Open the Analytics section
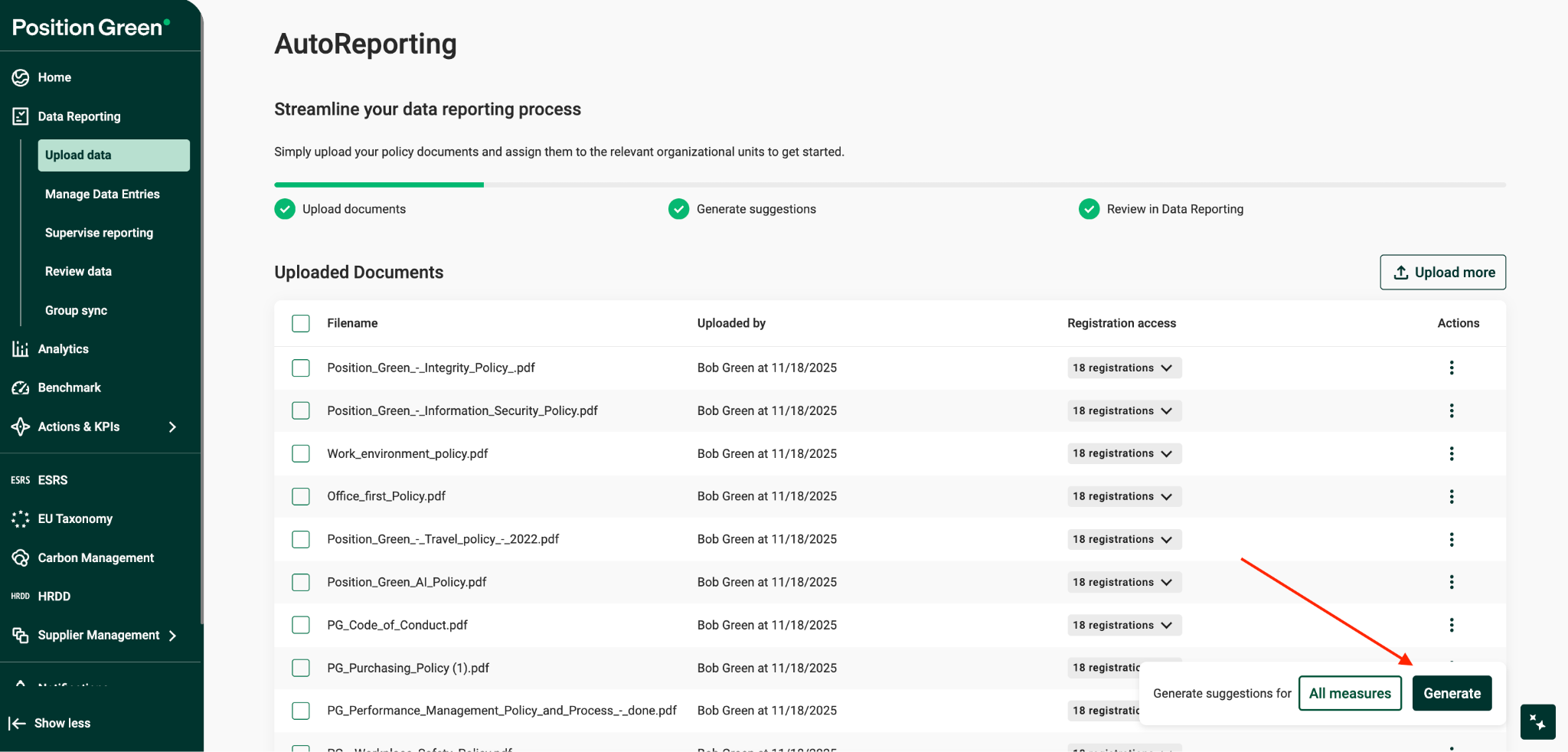 64,349
